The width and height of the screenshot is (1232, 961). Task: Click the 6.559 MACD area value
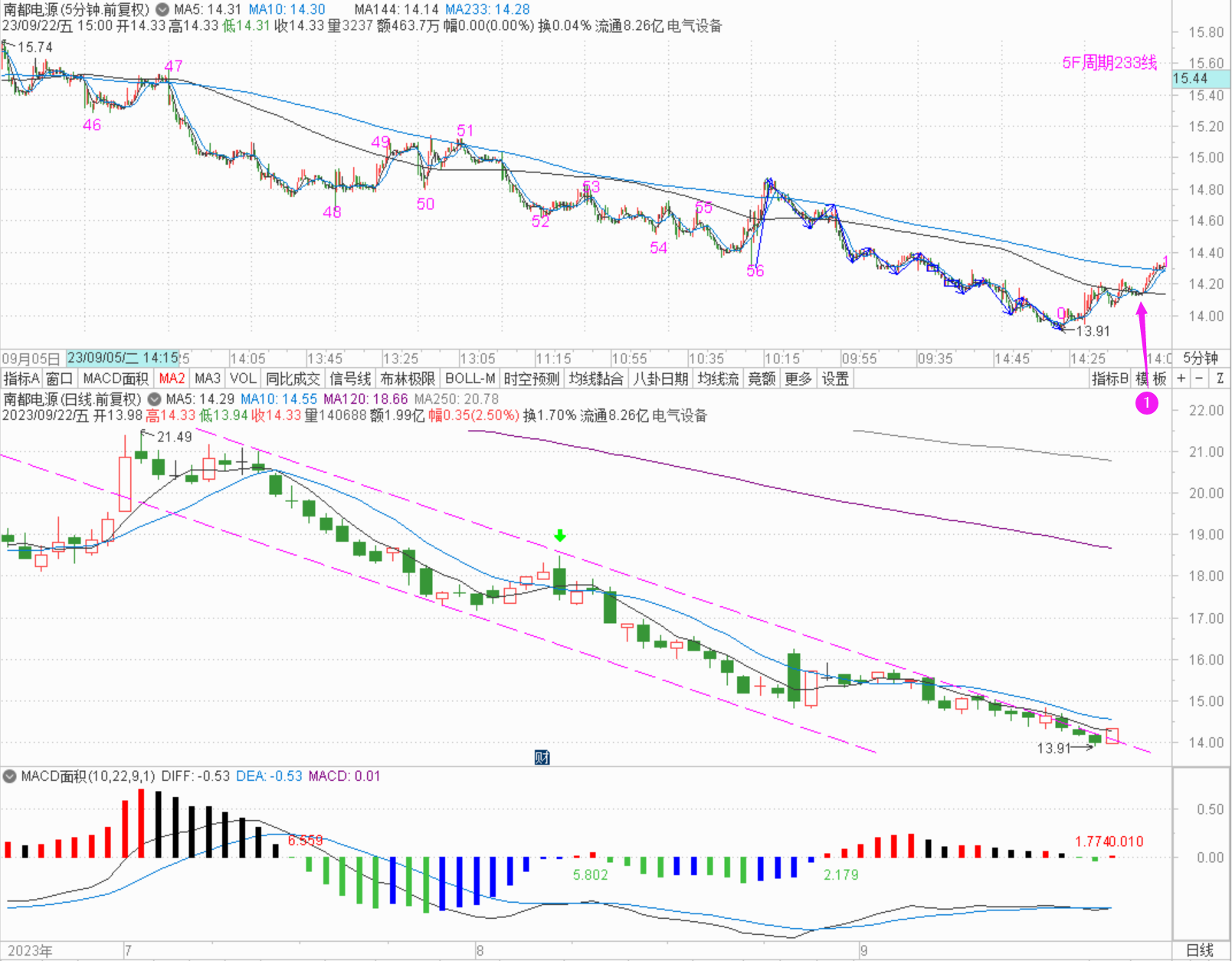(305, 841)
